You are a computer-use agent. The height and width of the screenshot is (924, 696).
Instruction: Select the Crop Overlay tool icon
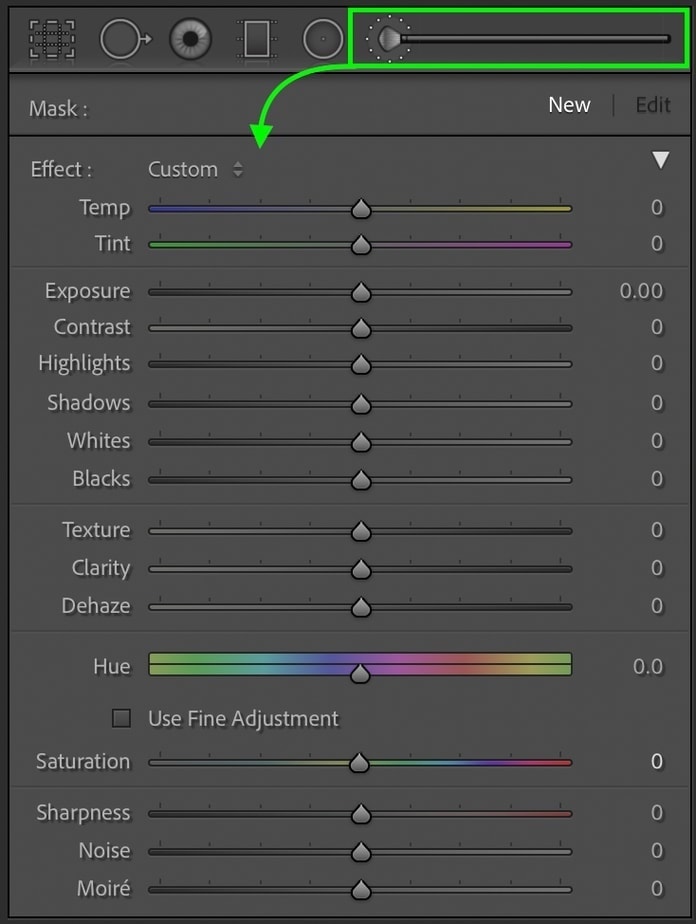pos(51,40)
